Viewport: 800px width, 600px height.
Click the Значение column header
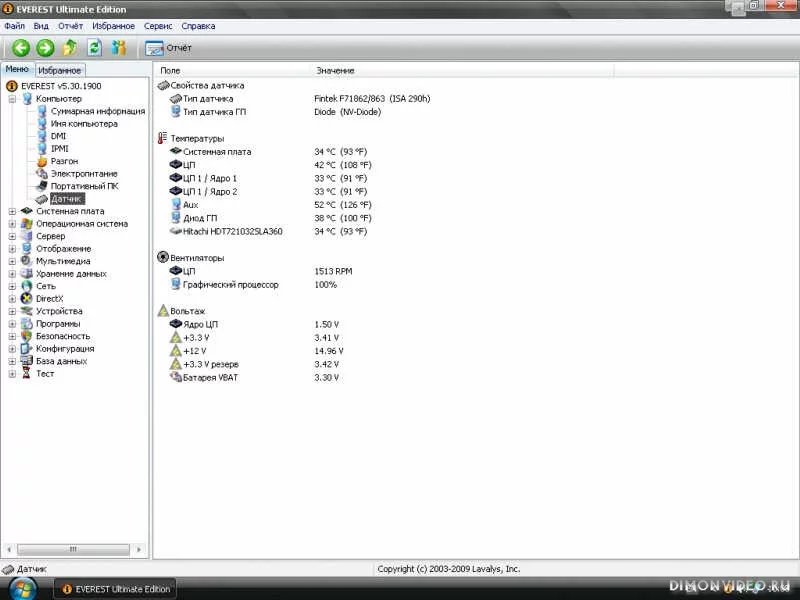(335, 71)
